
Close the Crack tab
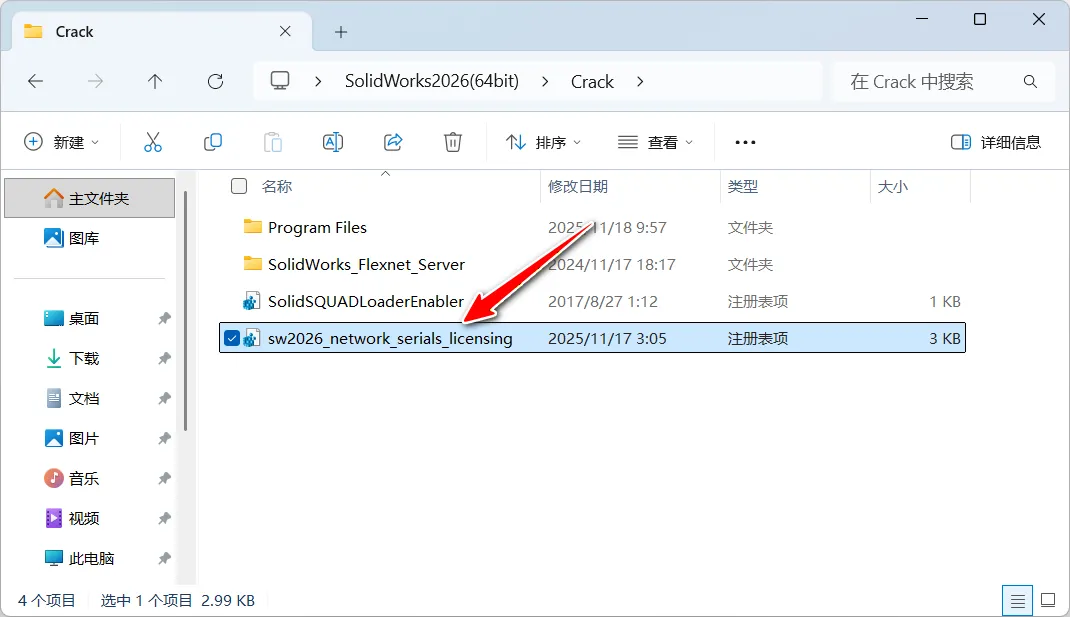point(285,31)
